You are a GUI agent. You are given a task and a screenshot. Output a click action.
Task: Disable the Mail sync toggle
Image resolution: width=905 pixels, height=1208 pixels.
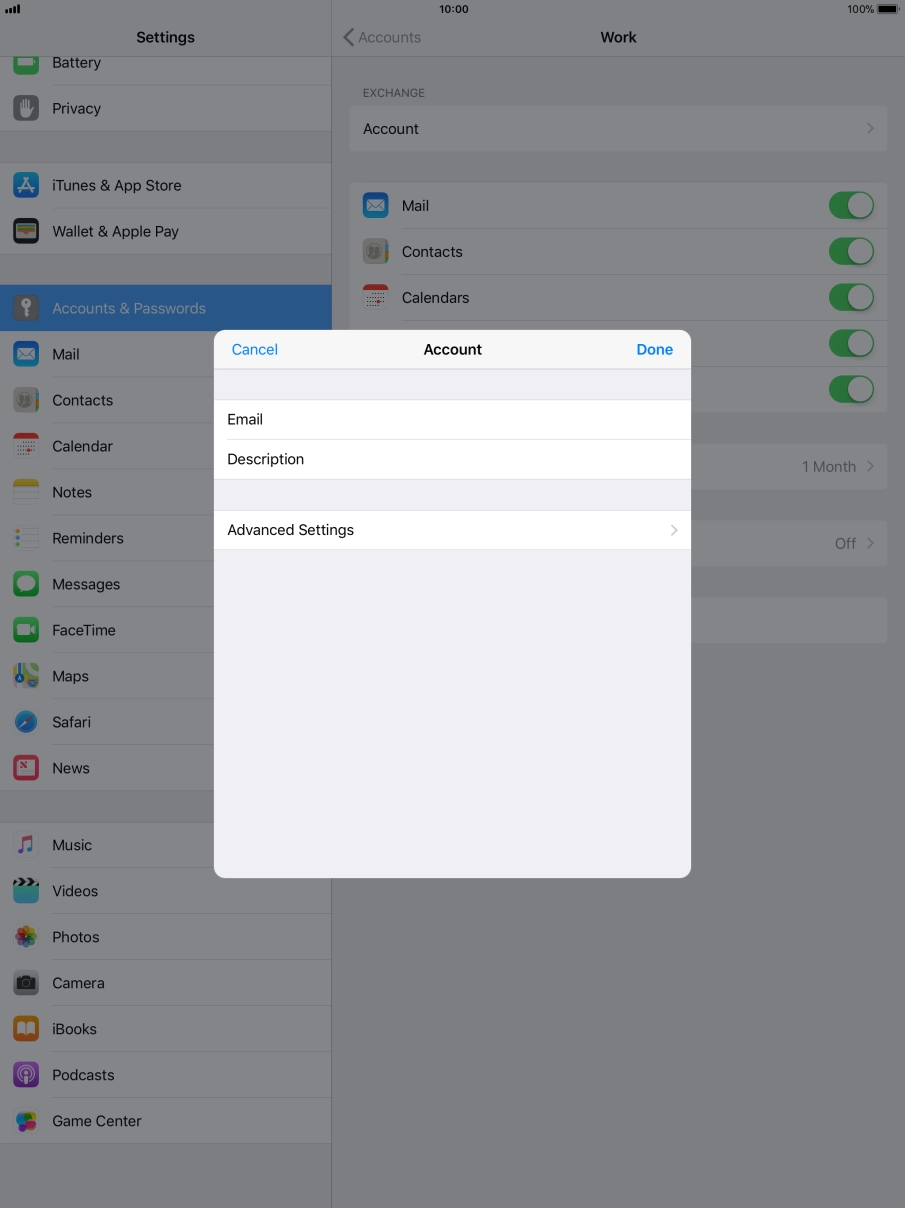851,204
